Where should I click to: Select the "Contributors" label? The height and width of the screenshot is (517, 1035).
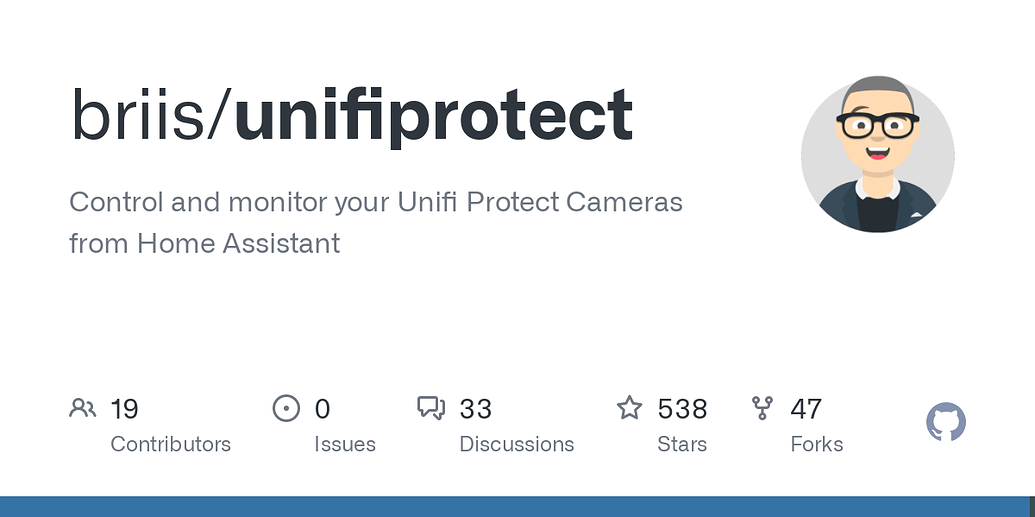point(170,444)
